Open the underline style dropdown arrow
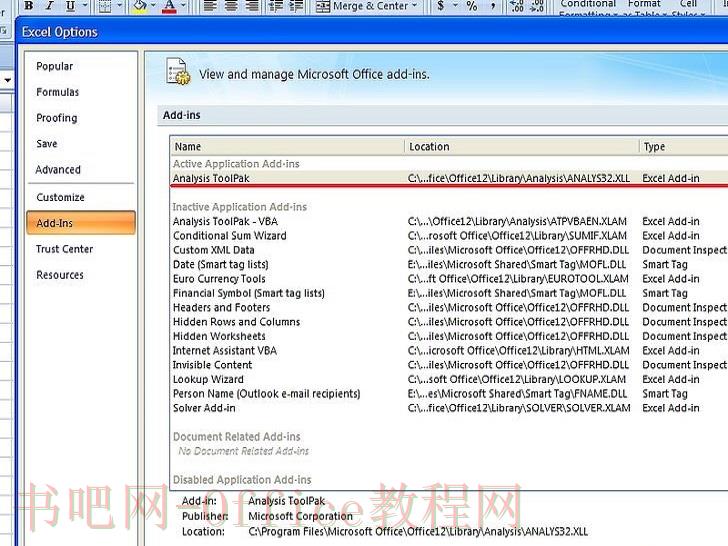The height and width of the screenshot is (546, 728). point(85,6)
